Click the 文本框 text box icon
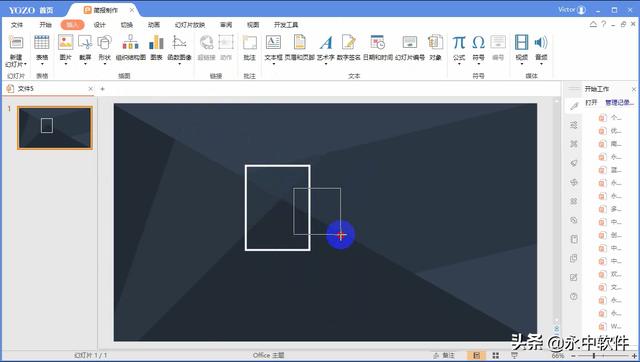 pos(273,42)
